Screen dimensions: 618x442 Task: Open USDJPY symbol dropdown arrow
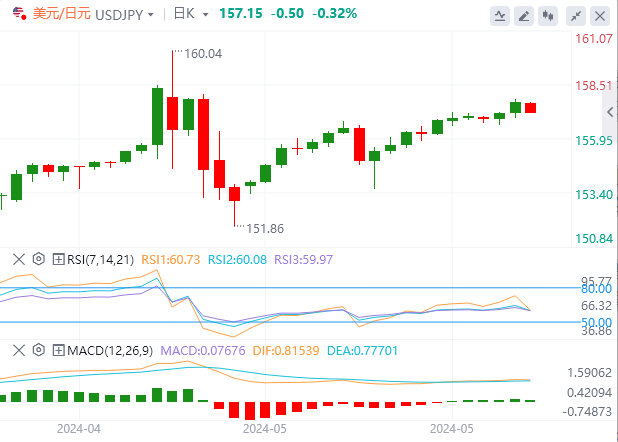pyautogui.click(x=151, y=15)
